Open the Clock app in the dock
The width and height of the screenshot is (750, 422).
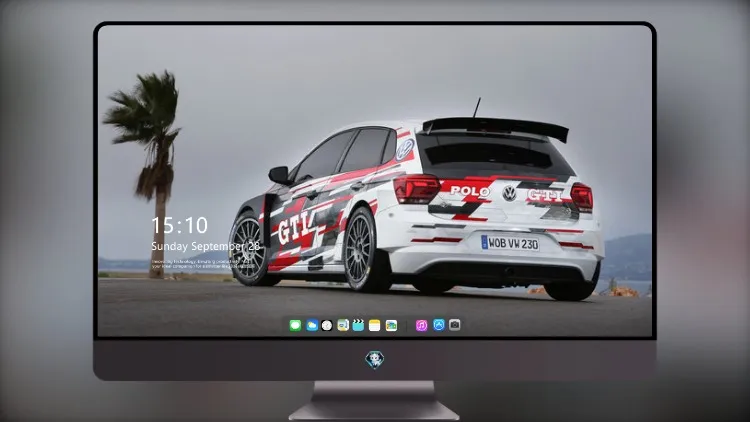pyautogui.click(x=327, y=325)
